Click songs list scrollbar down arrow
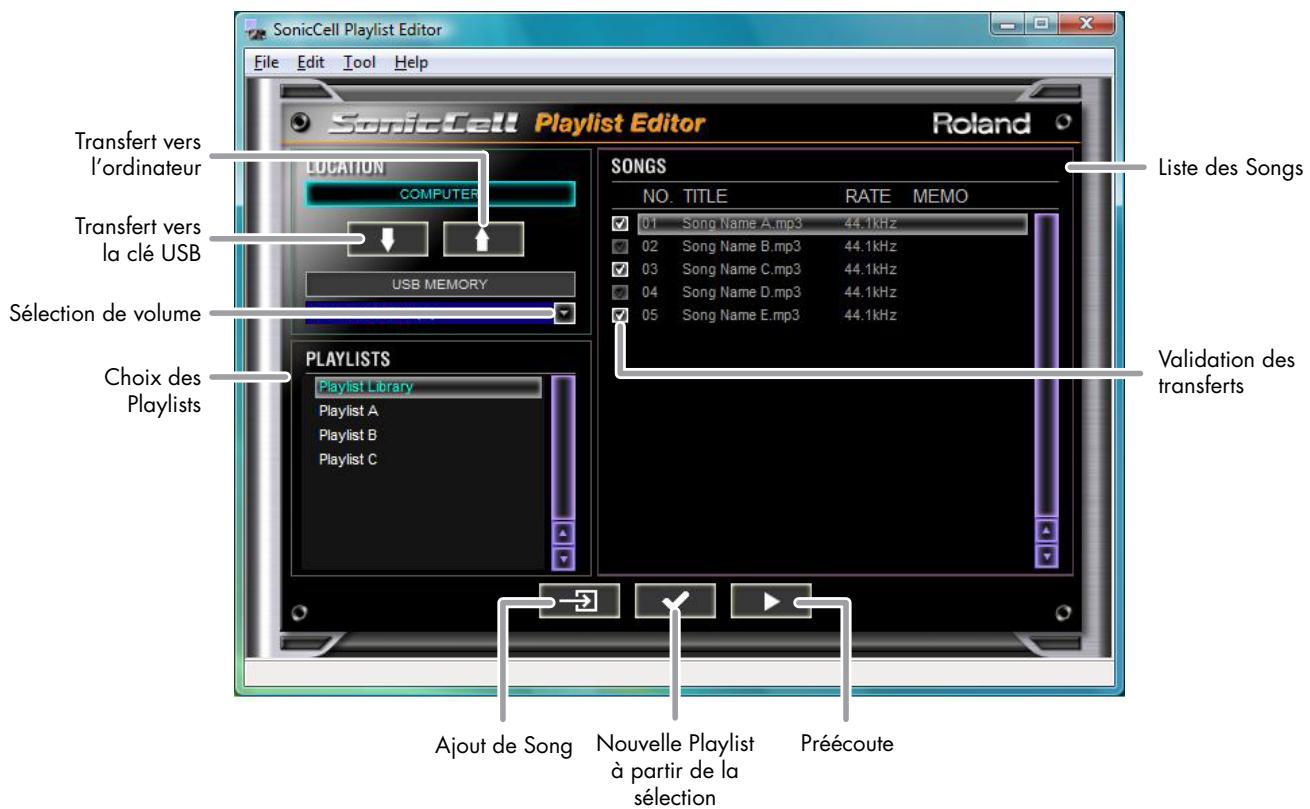The width and height of the screenshot is (1310, 809). [x=1046, y=555]
